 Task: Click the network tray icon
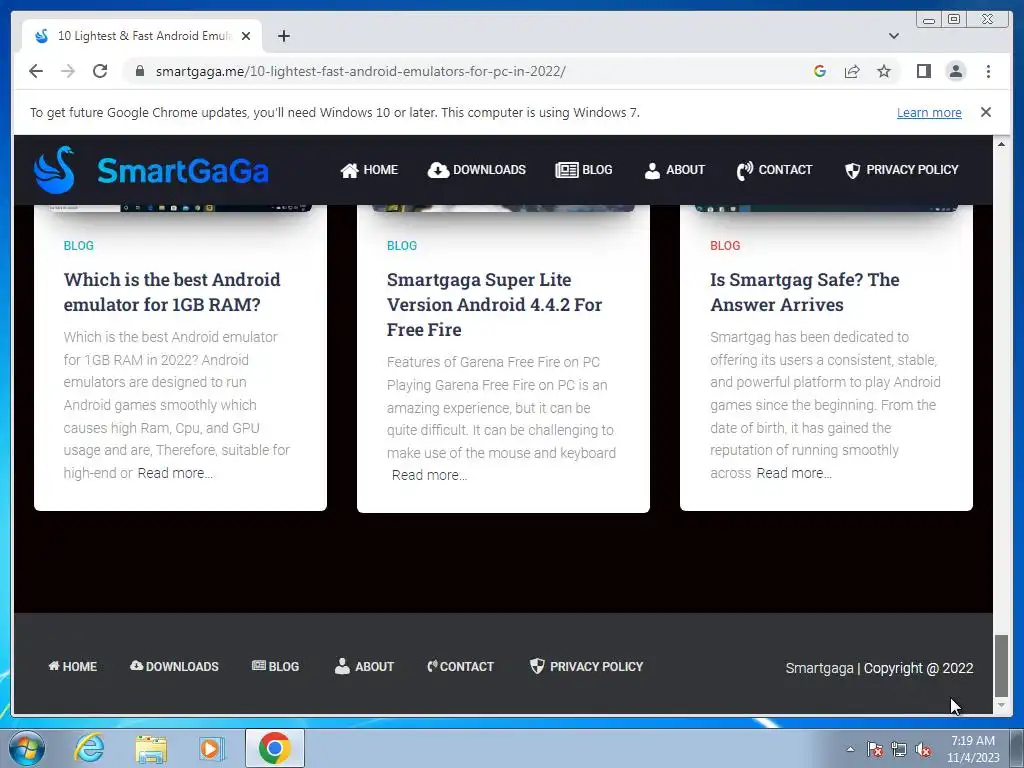click(899, 749)
